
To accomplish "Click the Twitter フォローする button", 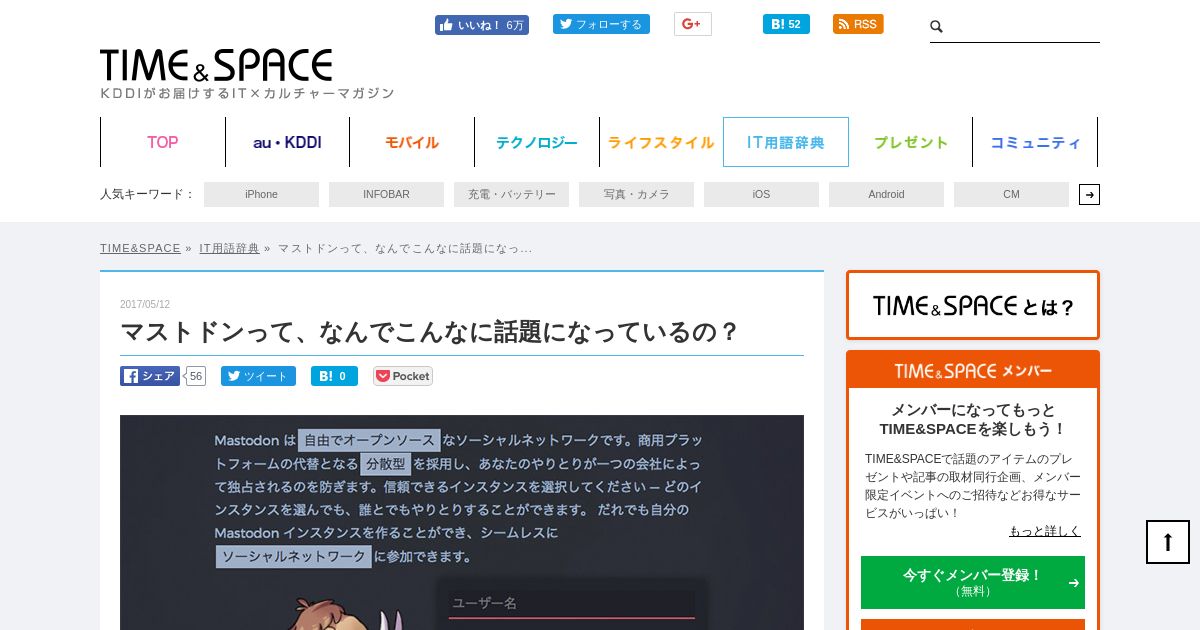I will pos(601,24).
